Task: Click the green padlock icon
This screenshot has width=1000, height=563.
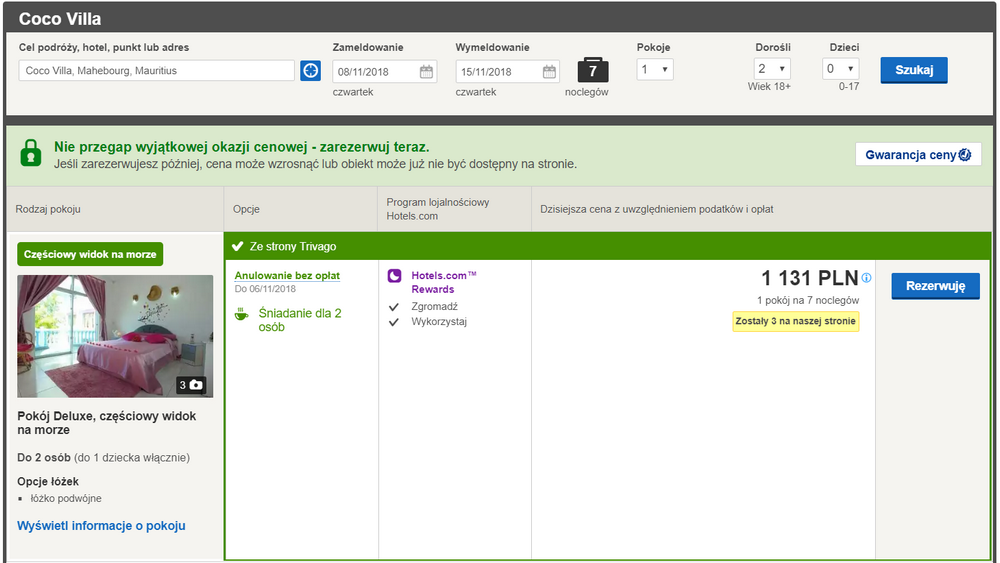Action: tap(31, 153)
